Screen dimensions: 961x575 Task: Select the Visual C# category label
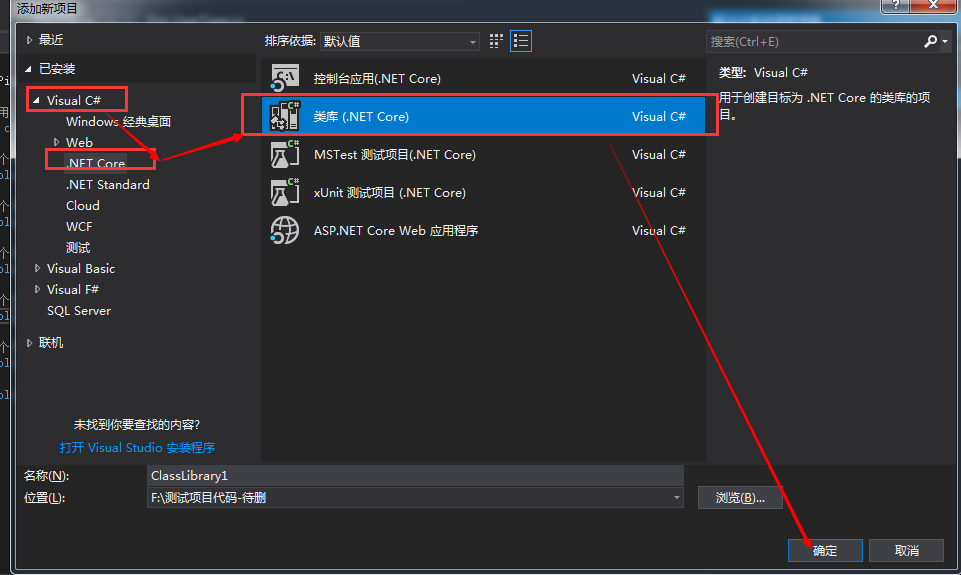click(74, 100)
